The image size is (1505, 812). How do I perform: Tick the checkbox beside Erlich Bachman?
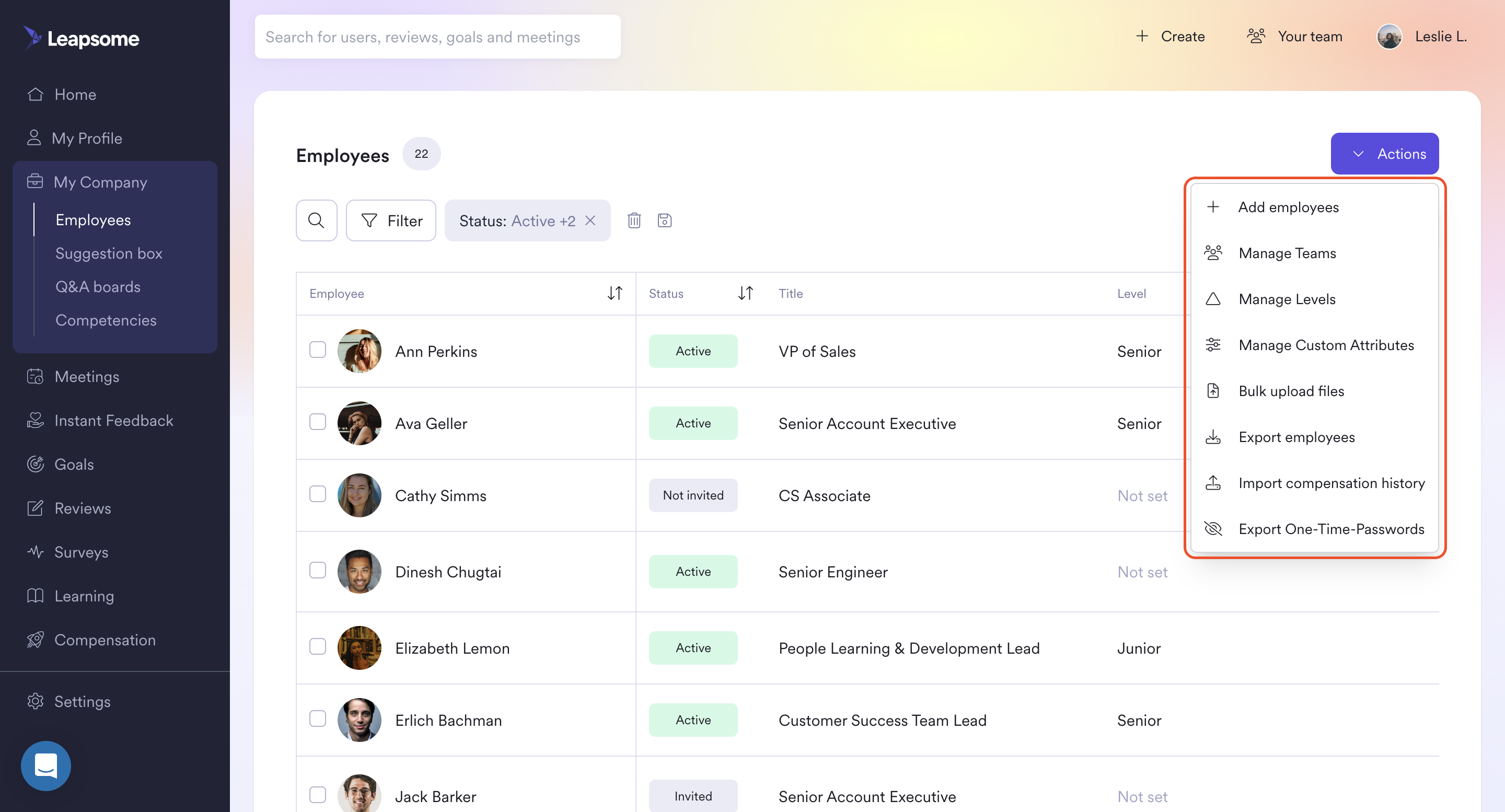317,718
